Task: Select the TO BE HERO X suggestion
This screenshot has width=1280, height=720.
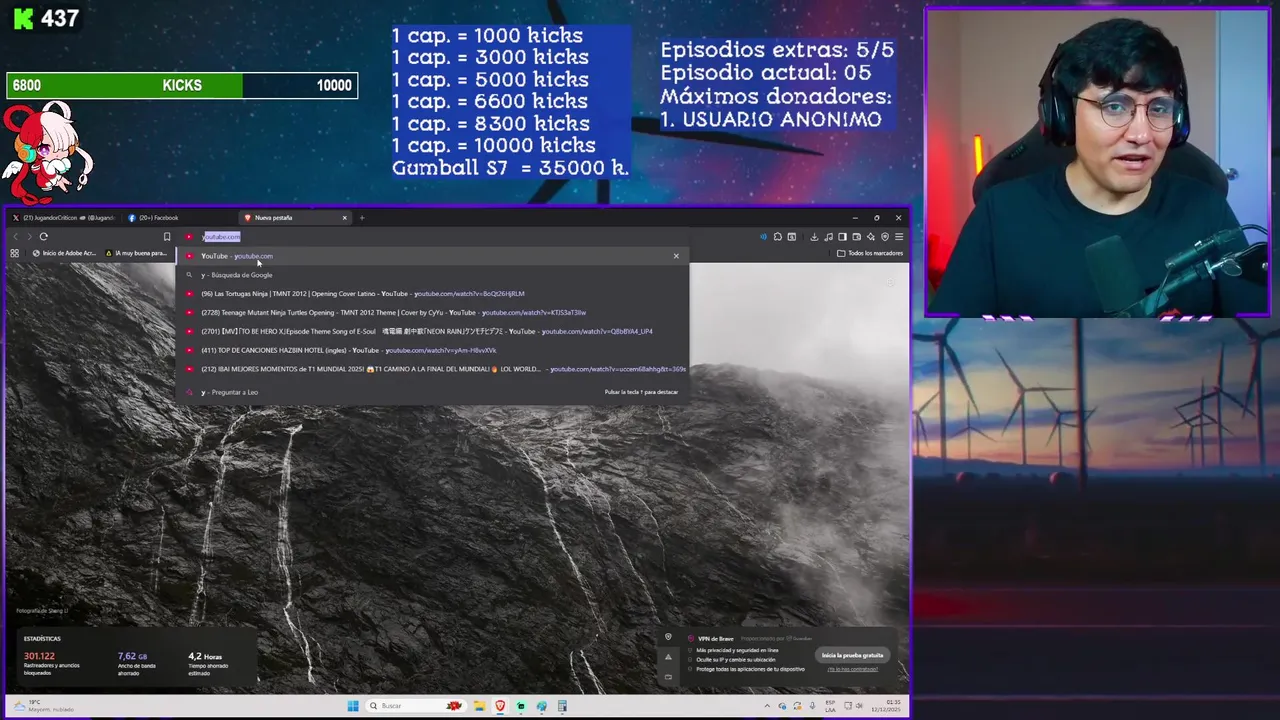Action: pos(434,332)
